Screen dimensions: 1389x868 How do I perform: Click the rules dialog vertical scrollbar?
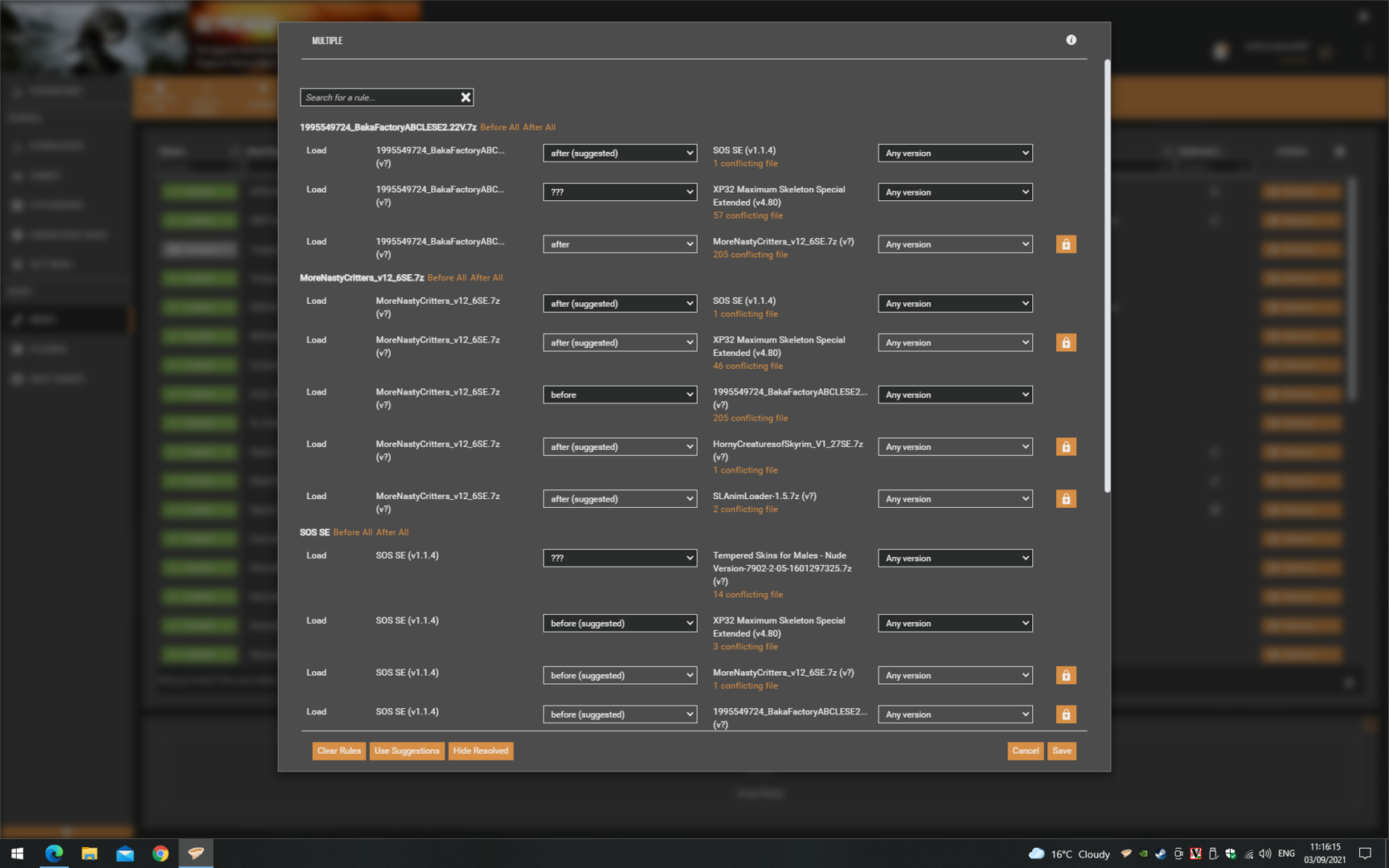pos(1107,276)
